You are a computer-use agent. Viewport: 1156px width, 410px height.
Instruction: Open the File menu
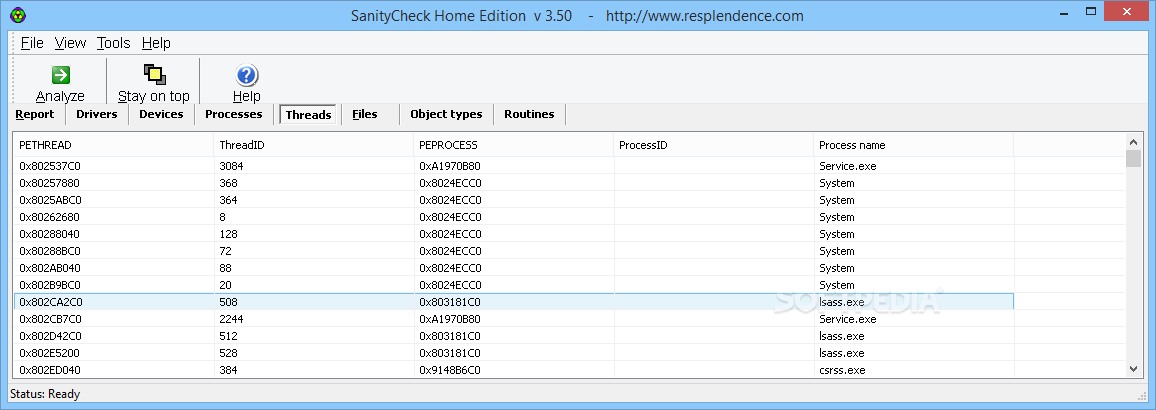point(32,43)
